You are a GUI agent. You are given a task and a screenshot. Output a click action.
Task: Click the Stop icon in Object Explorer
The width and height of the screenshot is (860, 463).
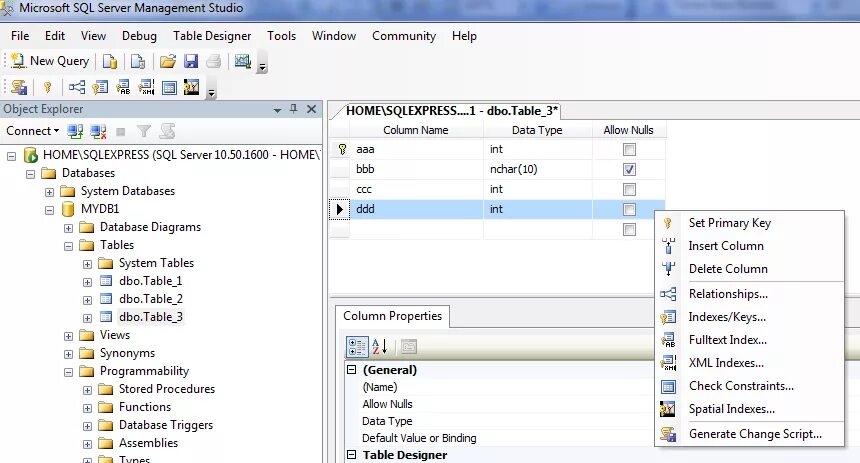[x=121, y=132]
